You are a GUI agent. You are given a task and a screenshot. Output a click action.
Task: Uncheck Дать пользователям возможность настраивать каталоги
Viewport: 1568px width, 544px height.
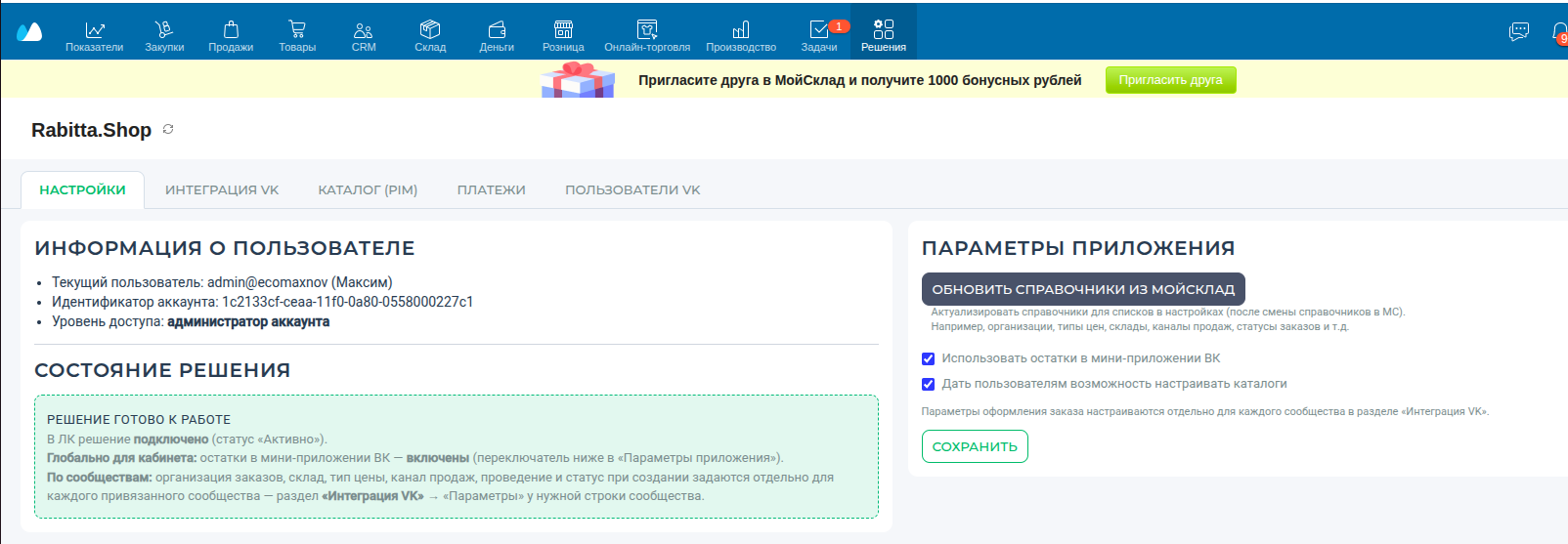(x=928, y=384)
